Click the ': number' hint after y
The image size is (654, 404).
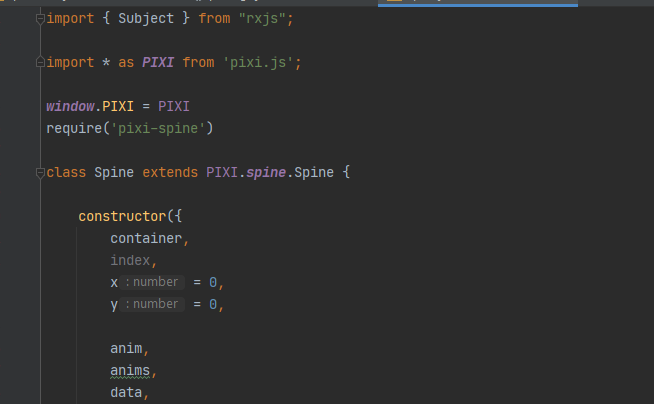pyautogui.click(x=152, y=304)
